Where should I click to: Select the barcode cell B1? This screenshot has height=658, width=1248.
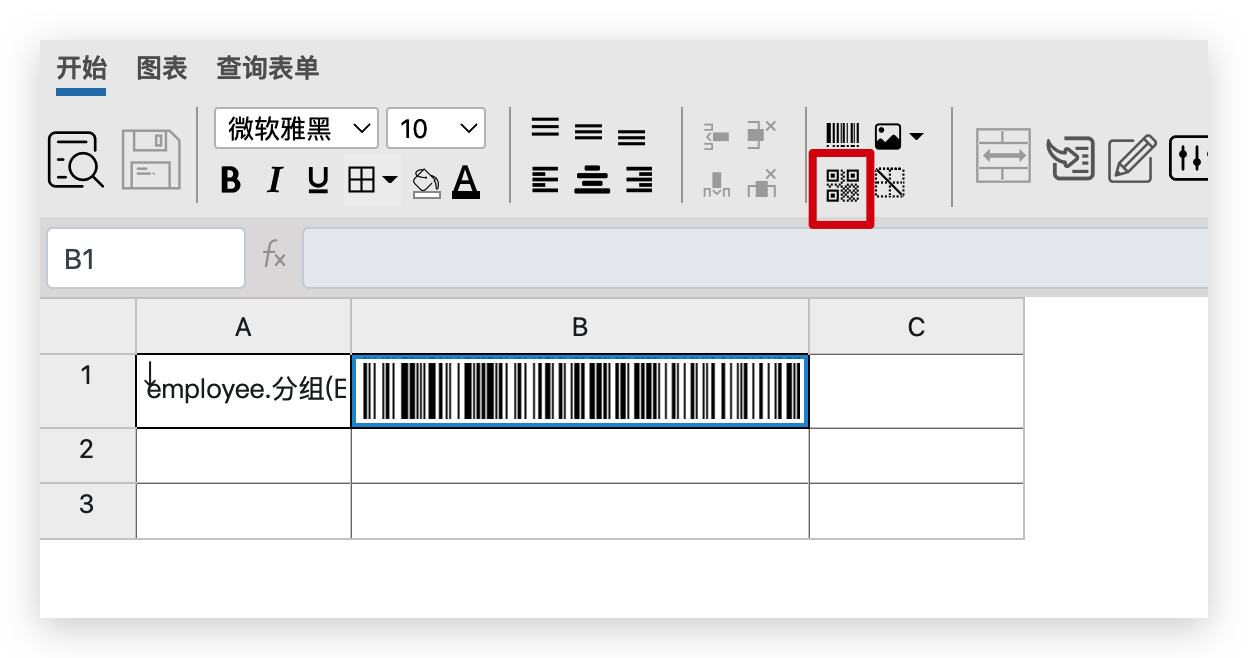(x=580, y=391)
